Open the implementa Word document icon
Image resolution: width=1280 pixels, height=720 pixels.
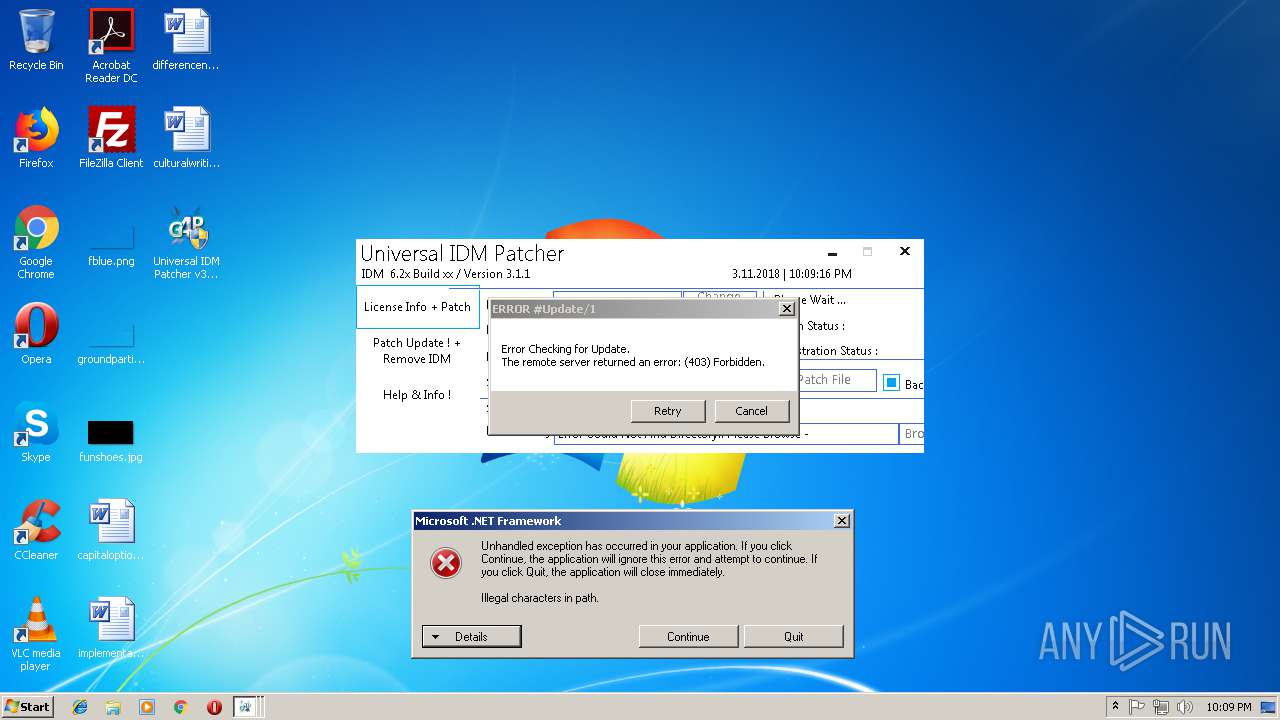click(111, 628)
